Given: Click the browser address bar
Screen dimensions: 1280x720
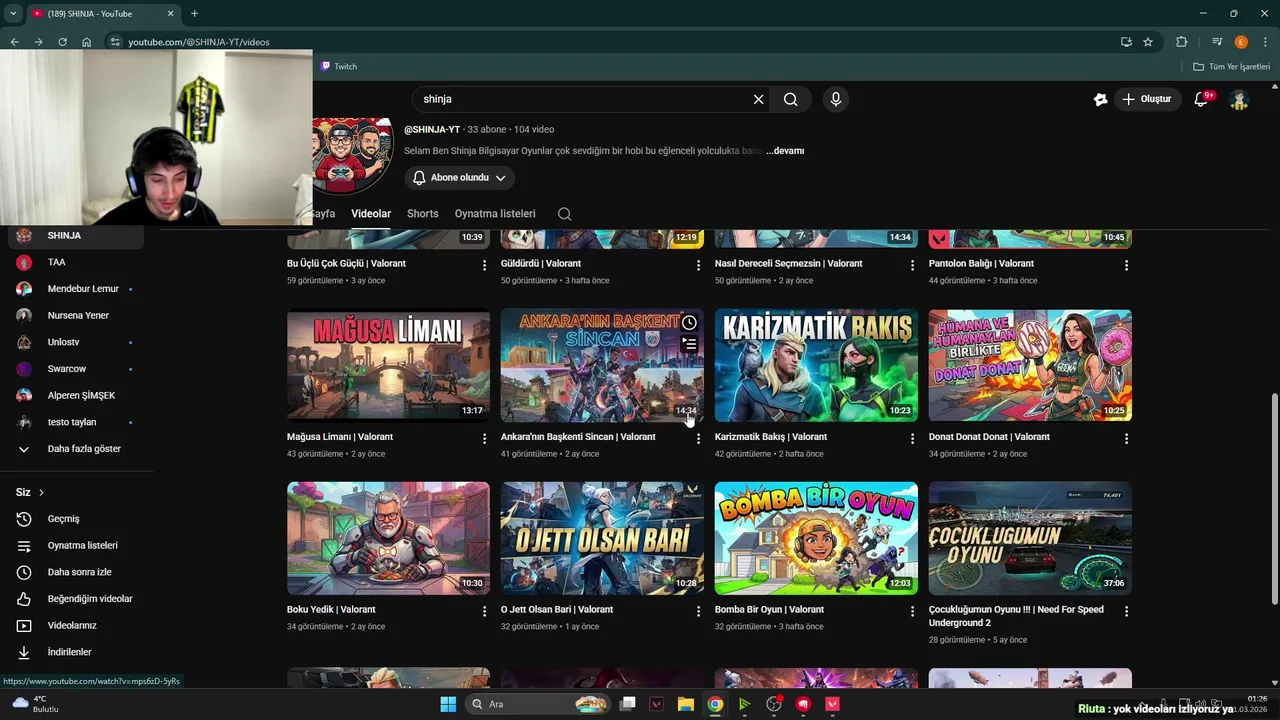Looking at the screenshot, I should (610, 42).
